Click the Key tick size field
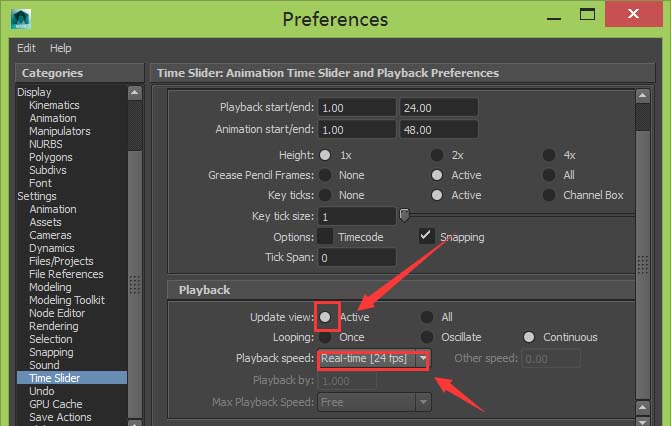671x426 pixels. coord(357,217)
